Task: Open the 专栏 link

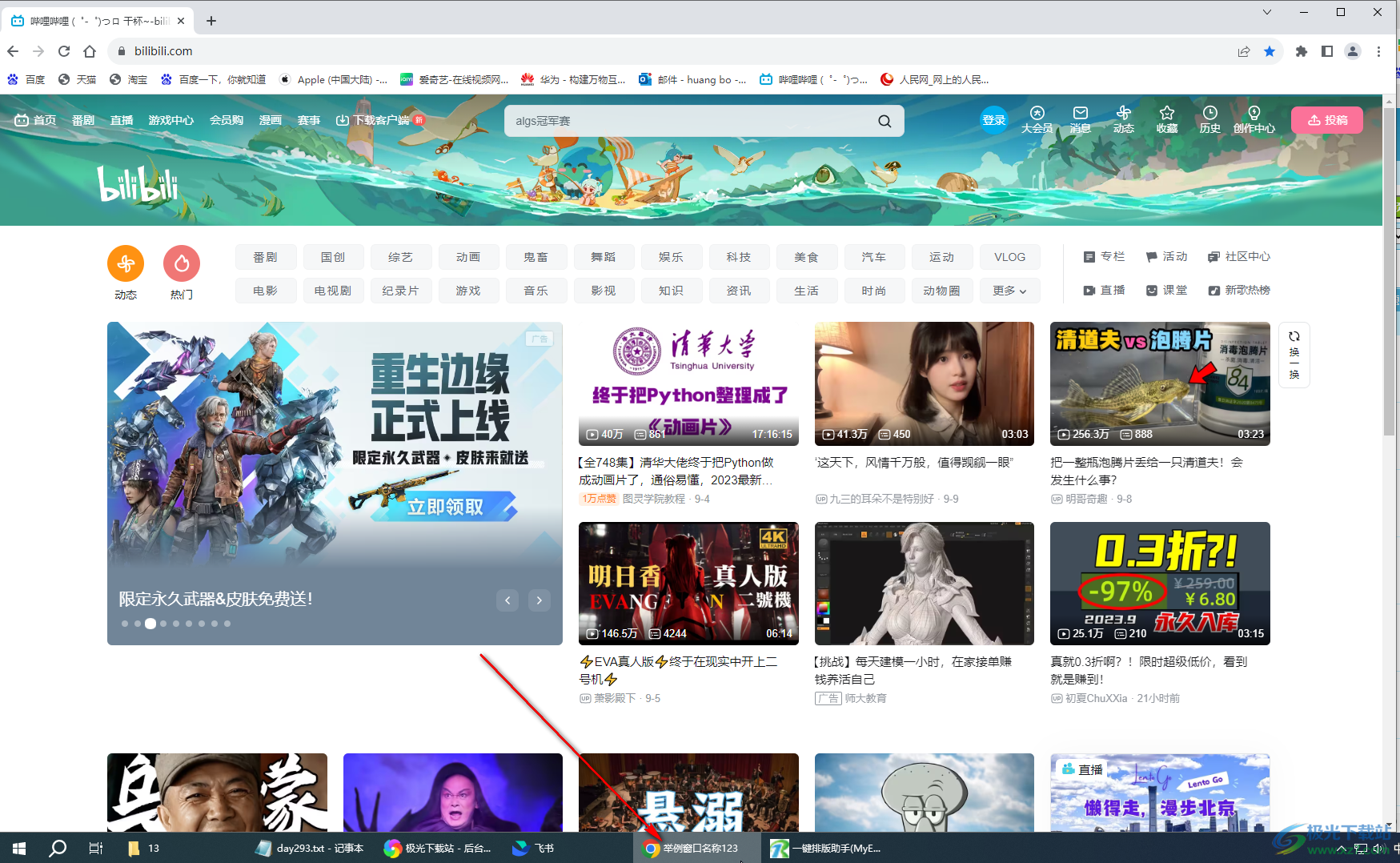Action: click(x=1104, y=256)
